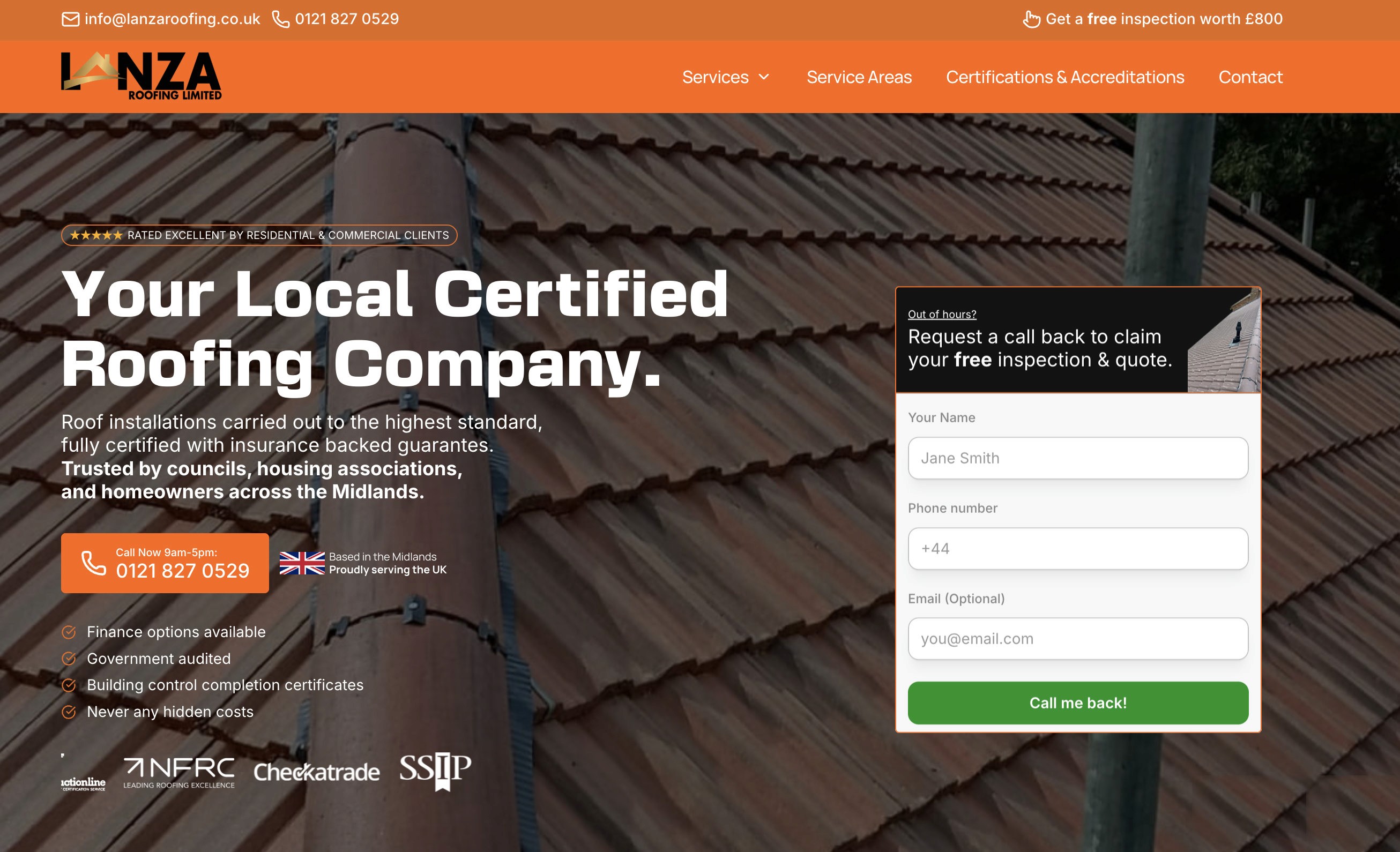Open Certifications & Accreditations page

coord(1065,77)
